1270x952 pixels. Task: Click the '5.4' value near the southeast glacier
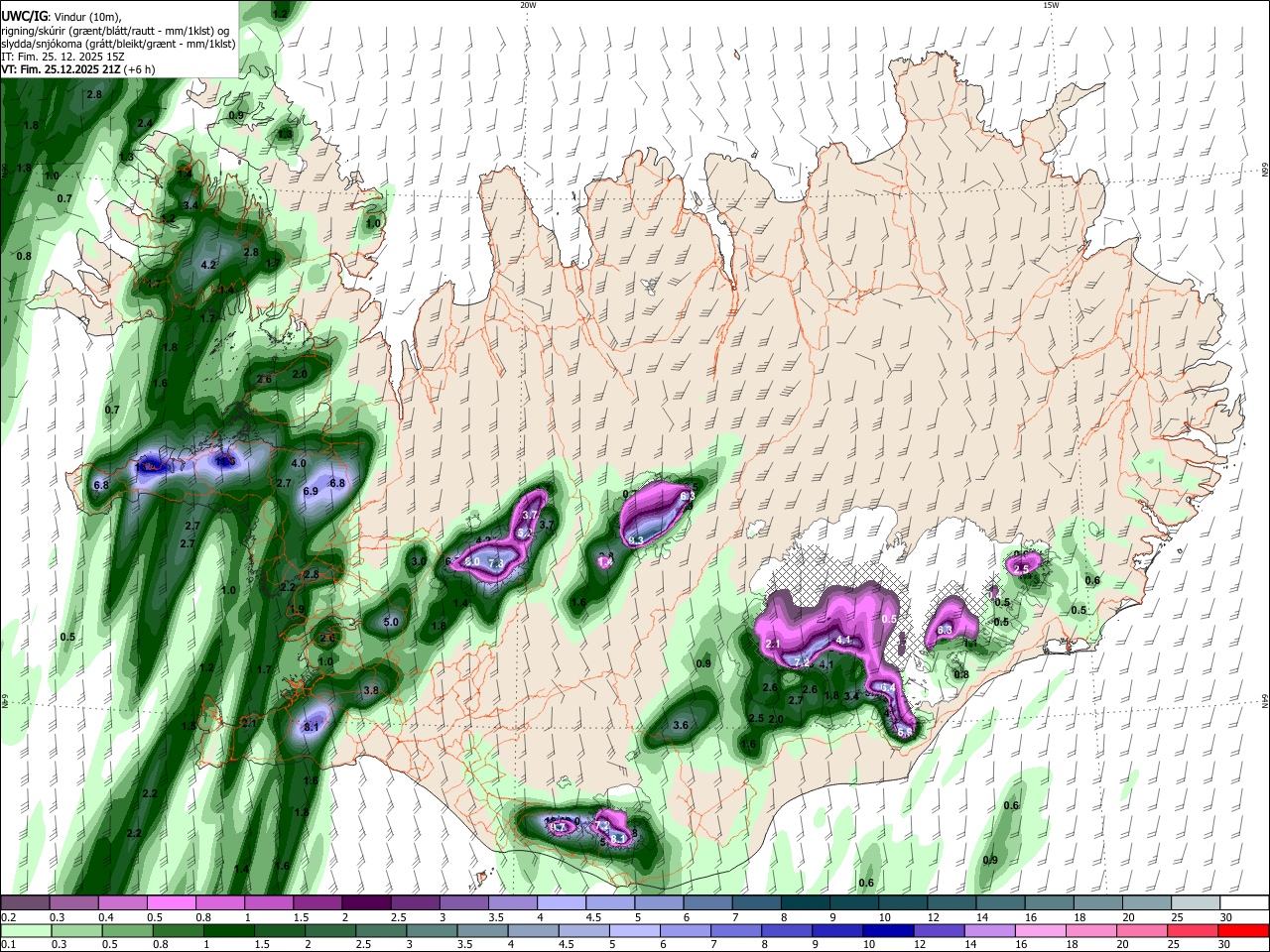(888, 688)
